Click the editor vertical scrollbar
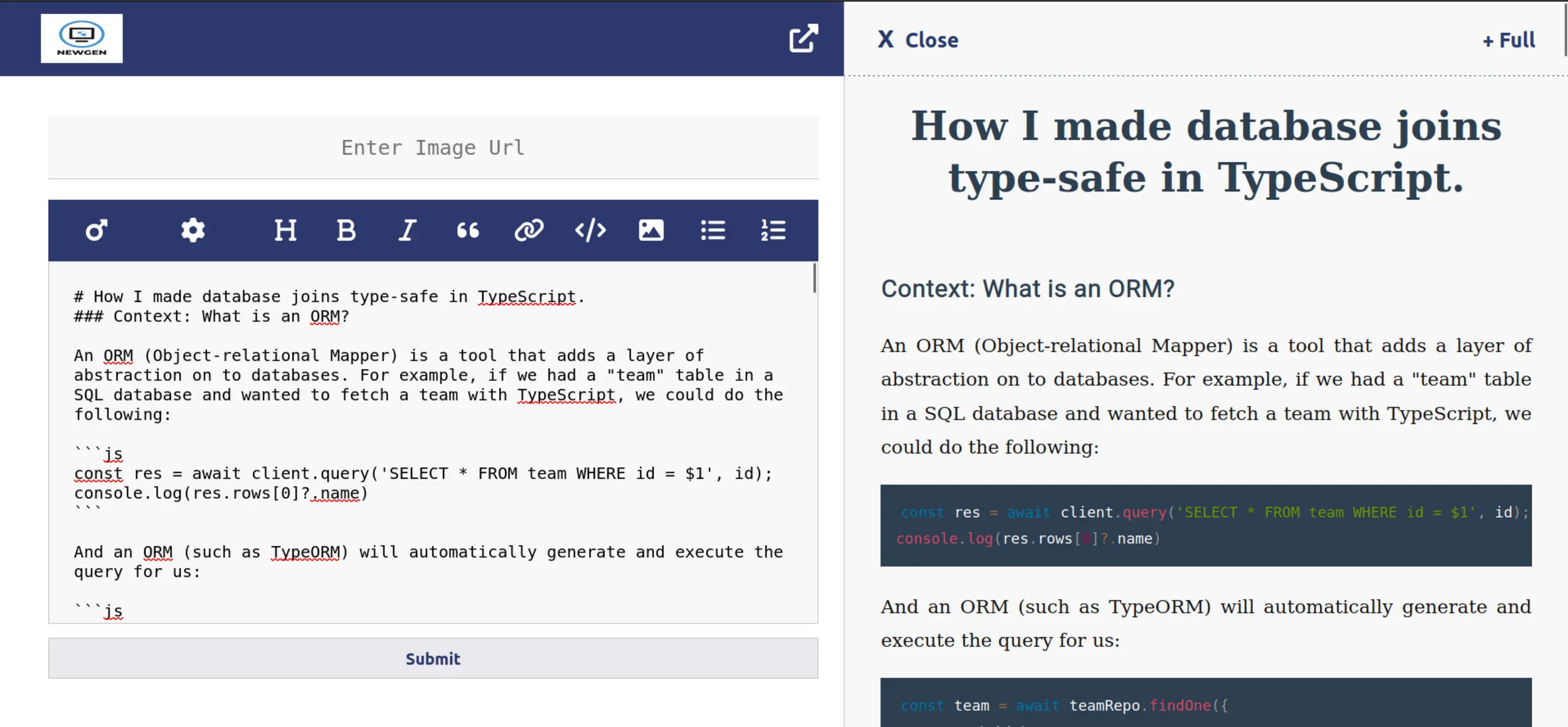The width and height of the screenshot is (1568, 727). (x=815, y=279)
